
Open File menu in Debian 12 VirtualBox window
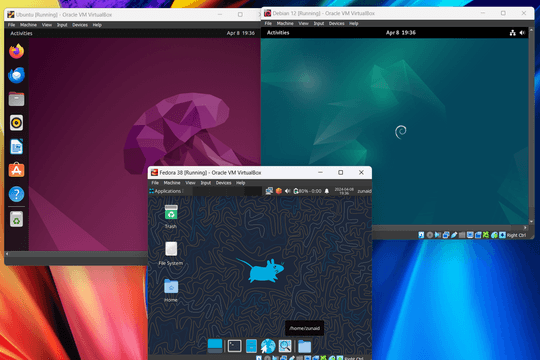tap(268, 23)
